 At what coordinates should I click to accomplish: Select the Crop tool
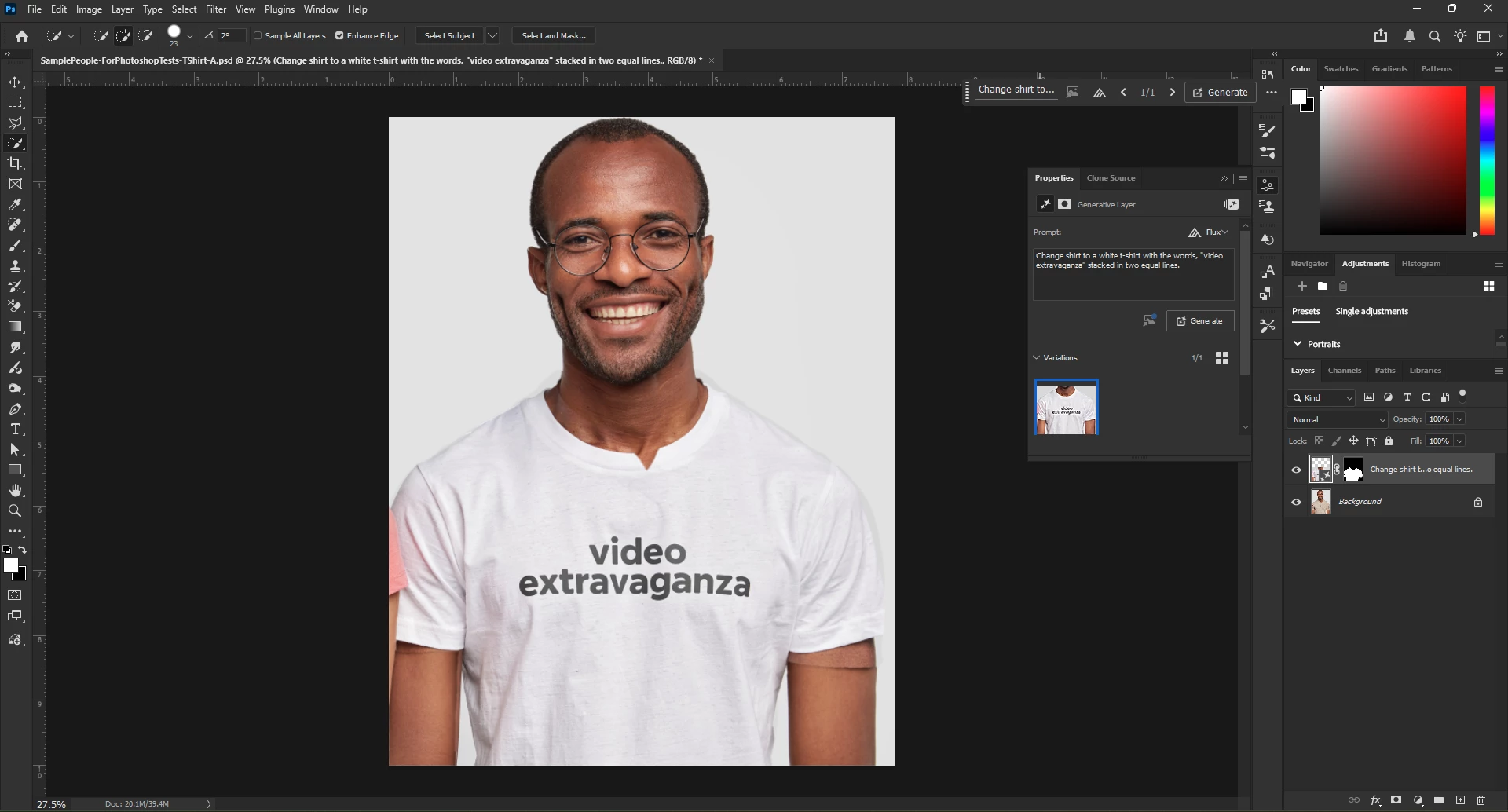pyautogui.click(x=15, y=163)
